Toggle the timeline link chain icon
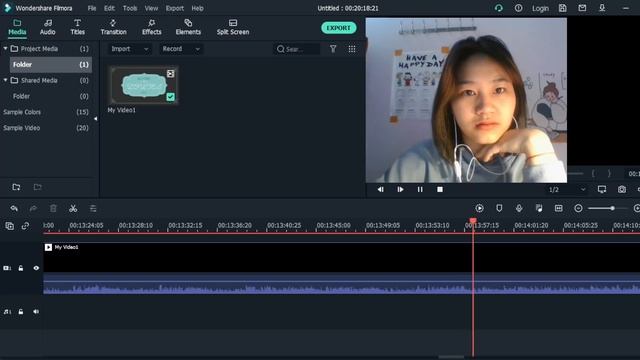 [25, 226]
